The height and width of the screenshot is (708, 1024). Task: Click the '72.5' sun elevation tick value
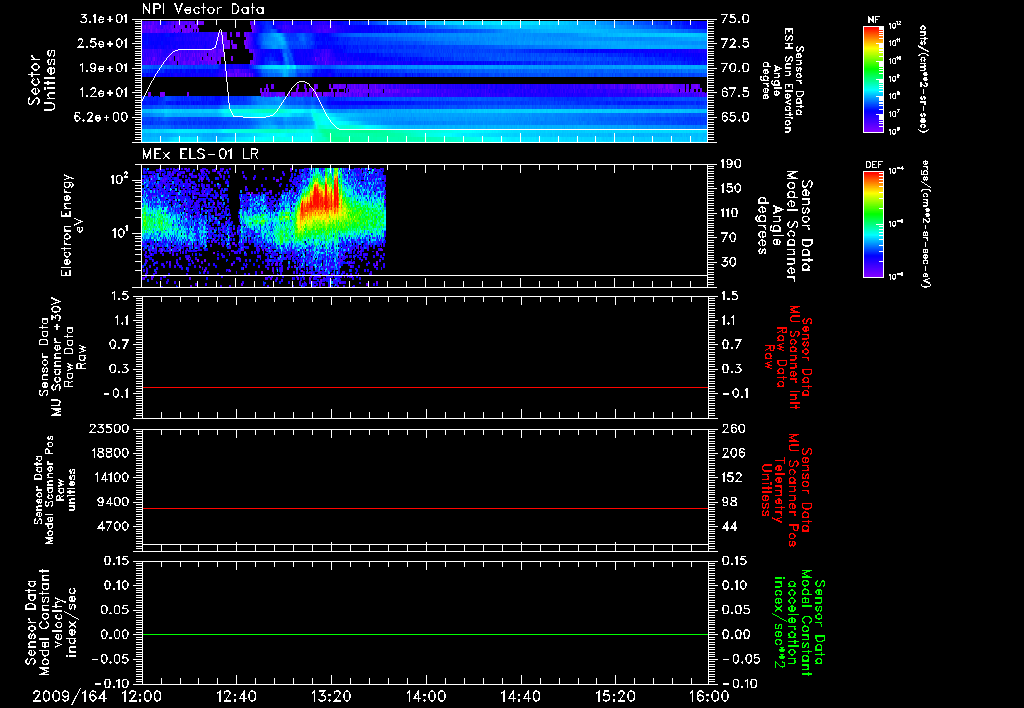point(735,43)
